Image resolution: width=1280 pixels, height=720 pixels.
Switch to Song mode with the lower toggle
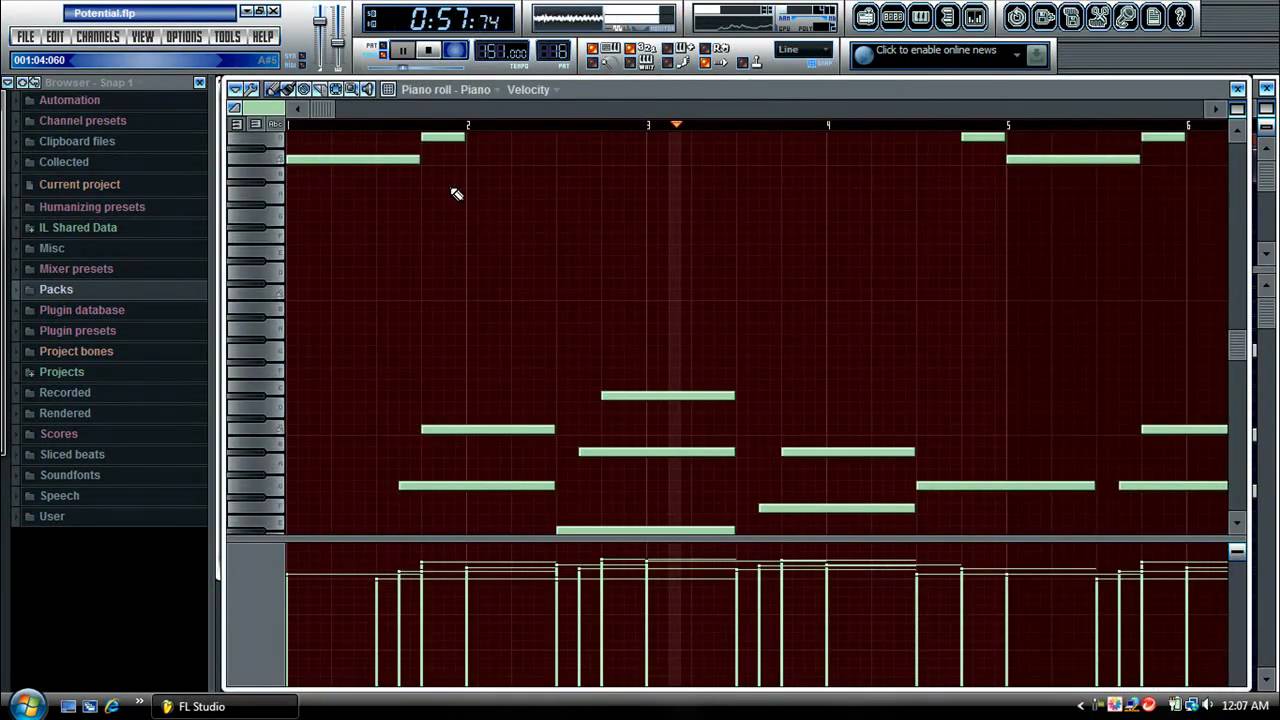(383, 55)
